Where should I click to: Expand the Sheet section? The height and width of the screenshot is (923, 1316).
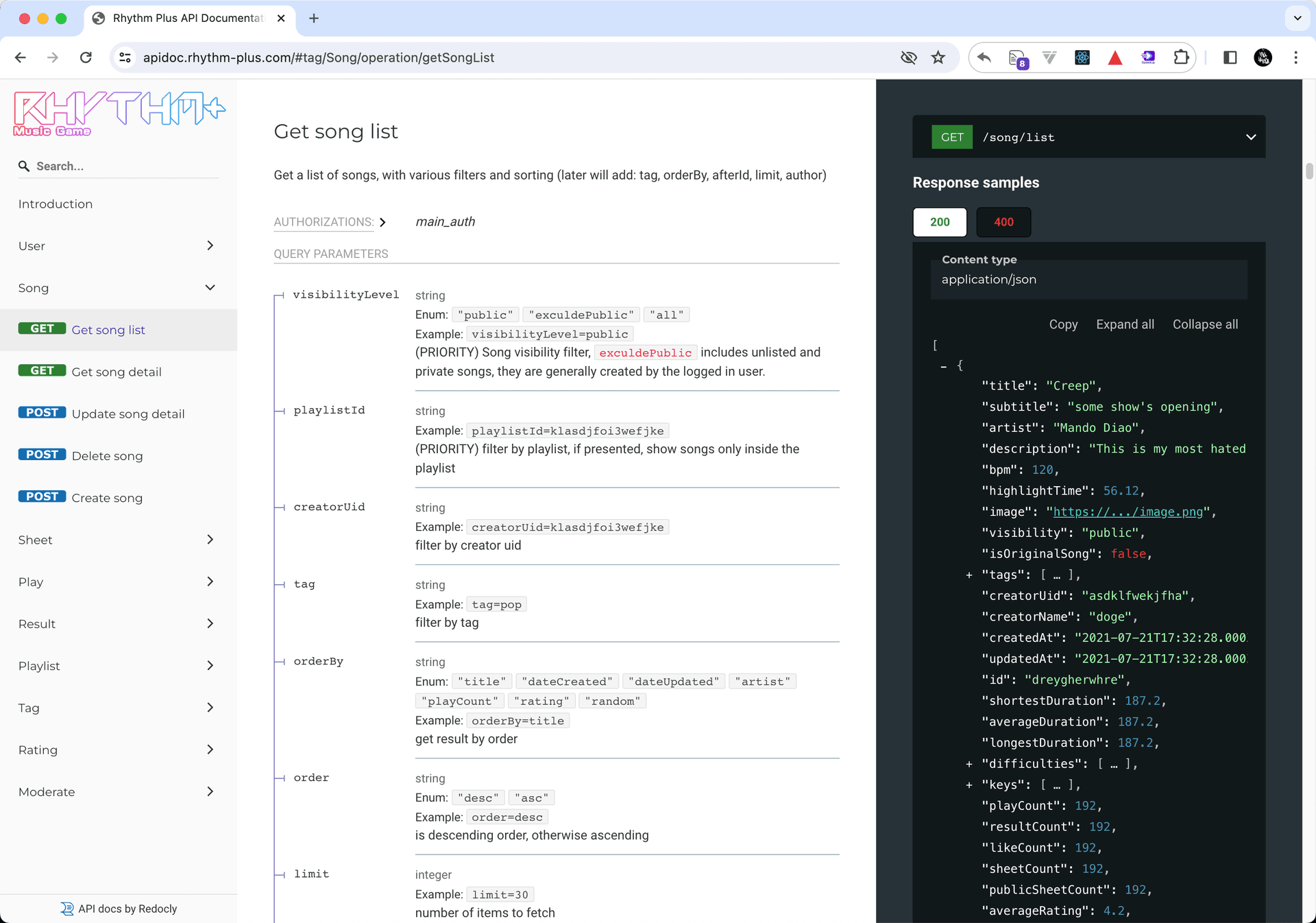coord(210,540)
